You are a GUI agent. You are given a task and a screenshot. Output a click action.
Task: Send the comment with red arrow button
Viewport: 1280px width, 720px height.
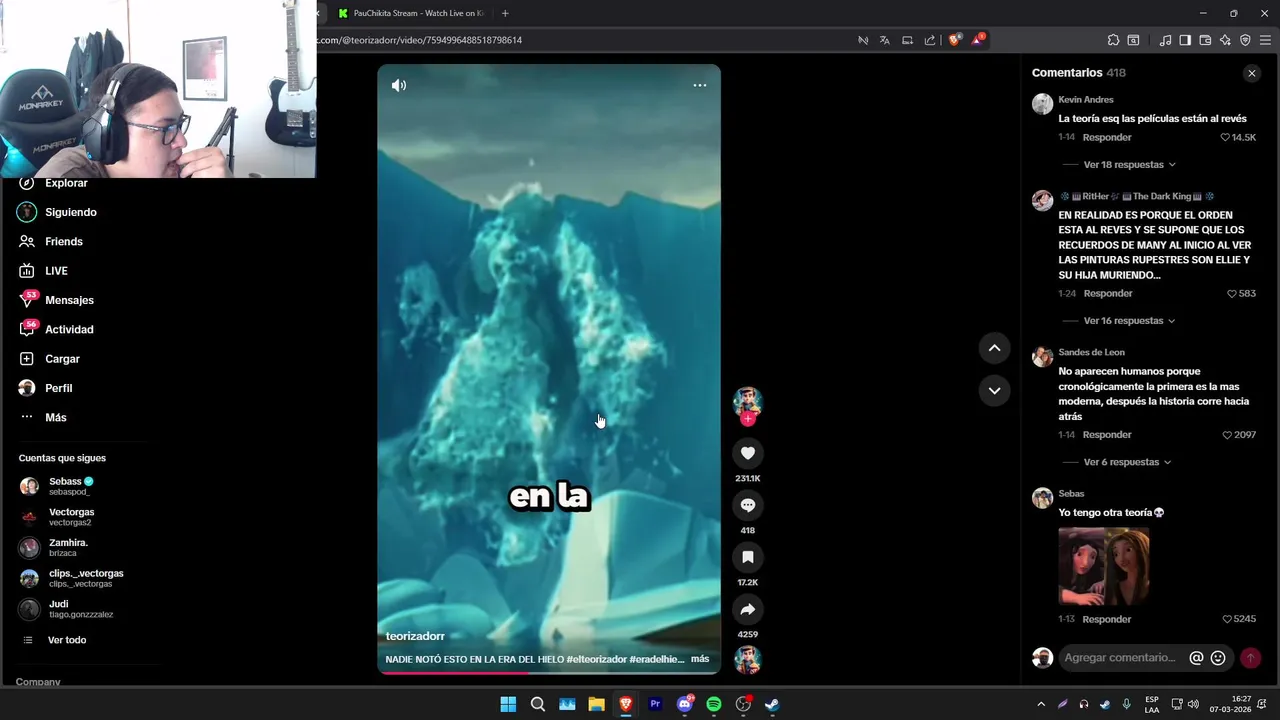[1250, 658]
